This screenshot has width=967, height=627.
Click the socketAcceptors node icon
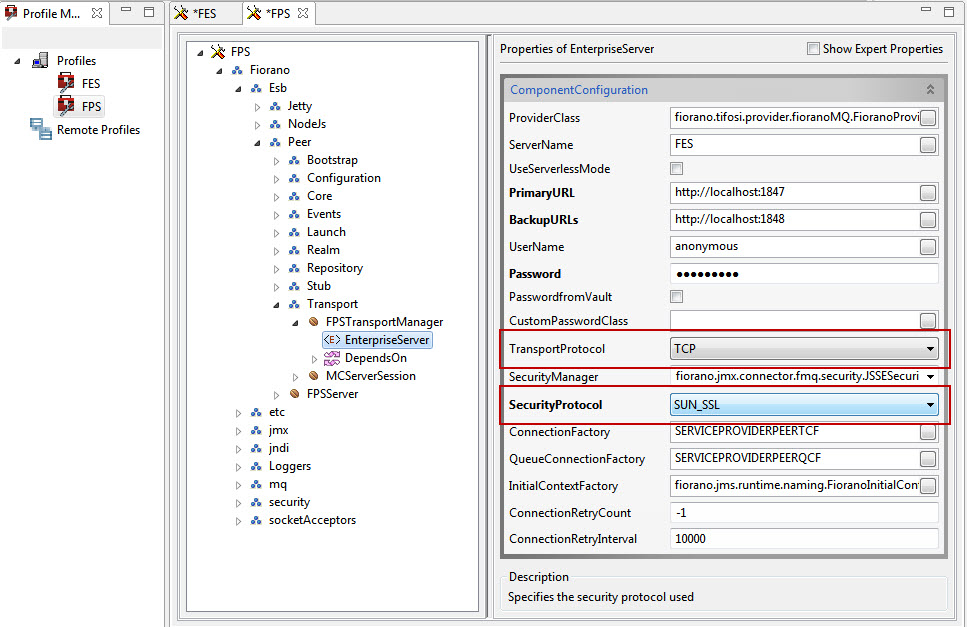256,520
